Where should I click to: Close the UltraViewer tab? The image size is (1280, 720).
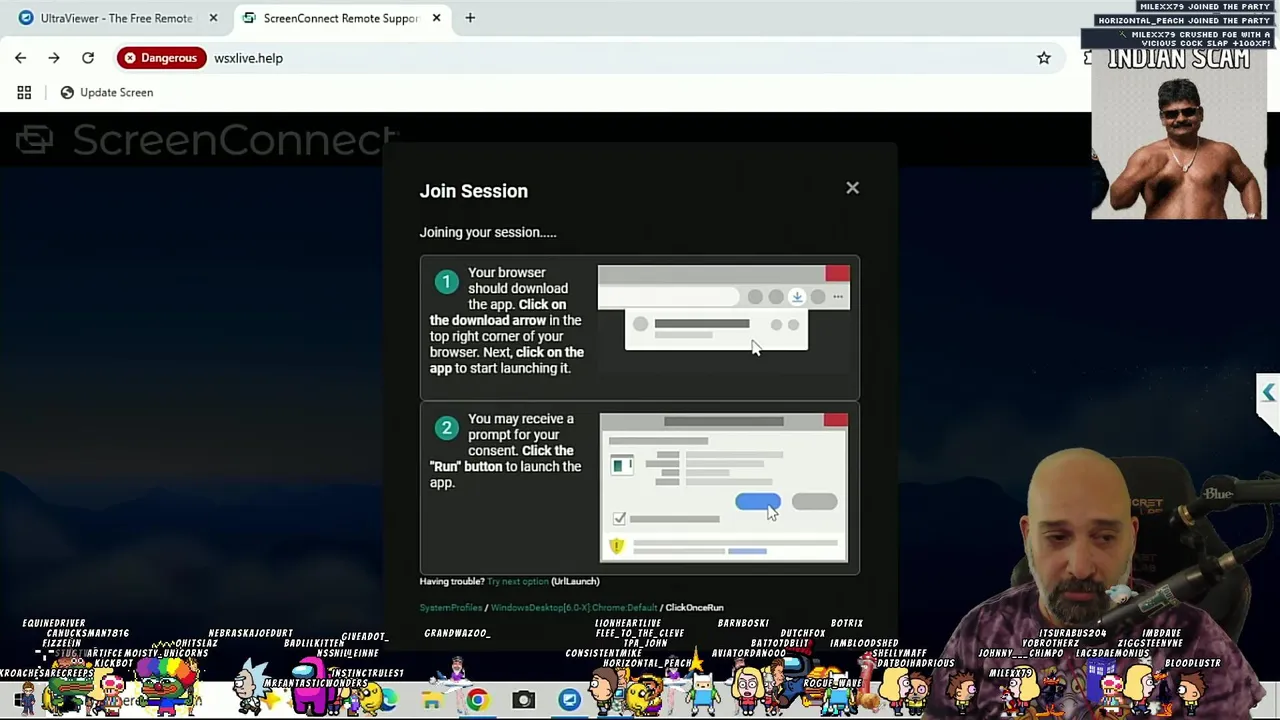point(213,18)
